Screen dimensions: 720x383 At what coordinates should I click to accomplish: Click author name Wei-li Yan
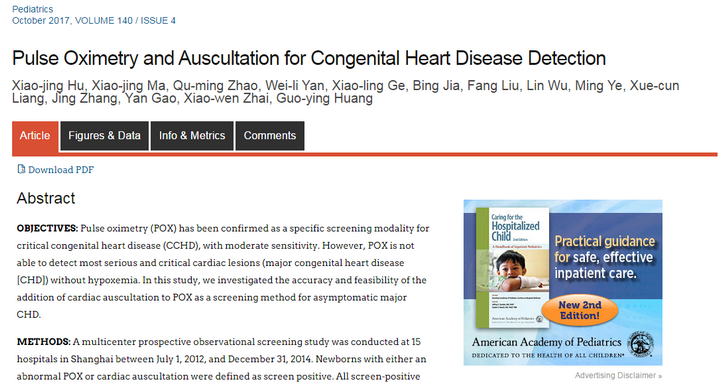pos(294,85)
